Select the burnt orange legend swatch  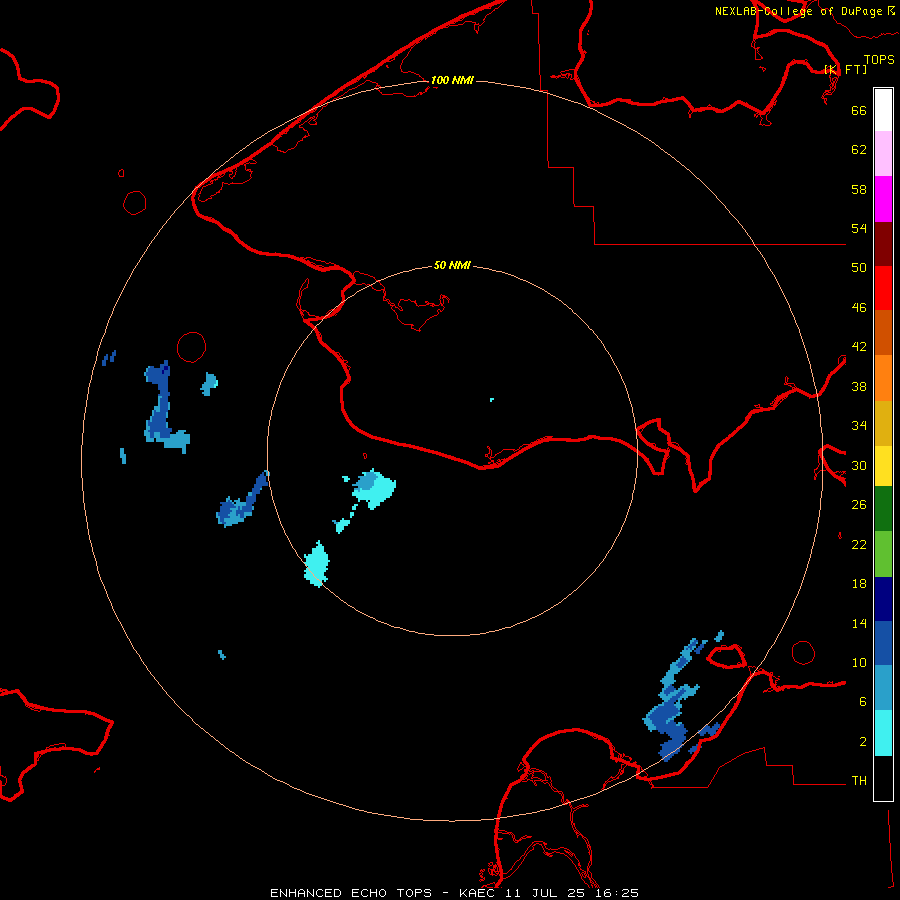click(883, 332)
